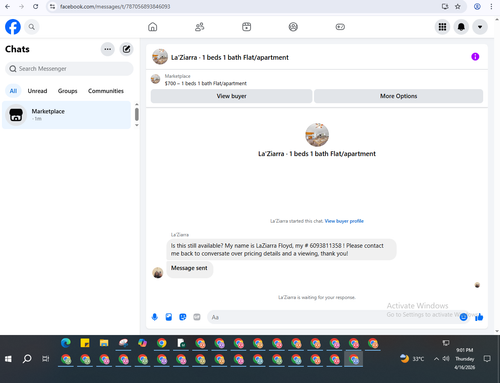Choose a sticker with the sticker icon
500x383 pixels.
tap(183, 317)
